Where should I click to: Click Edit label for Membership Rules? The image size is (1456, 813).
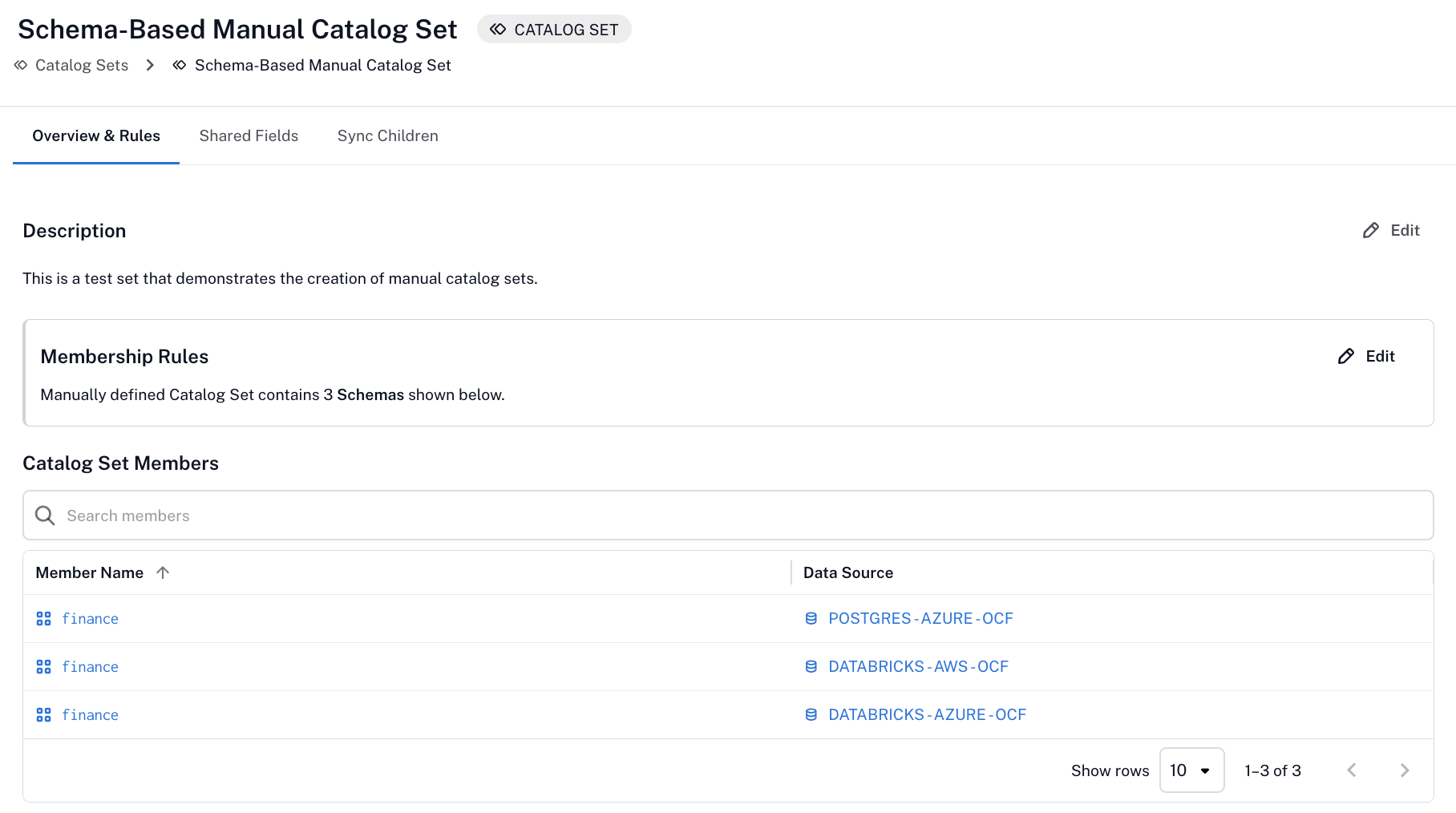coord(1380,356)
